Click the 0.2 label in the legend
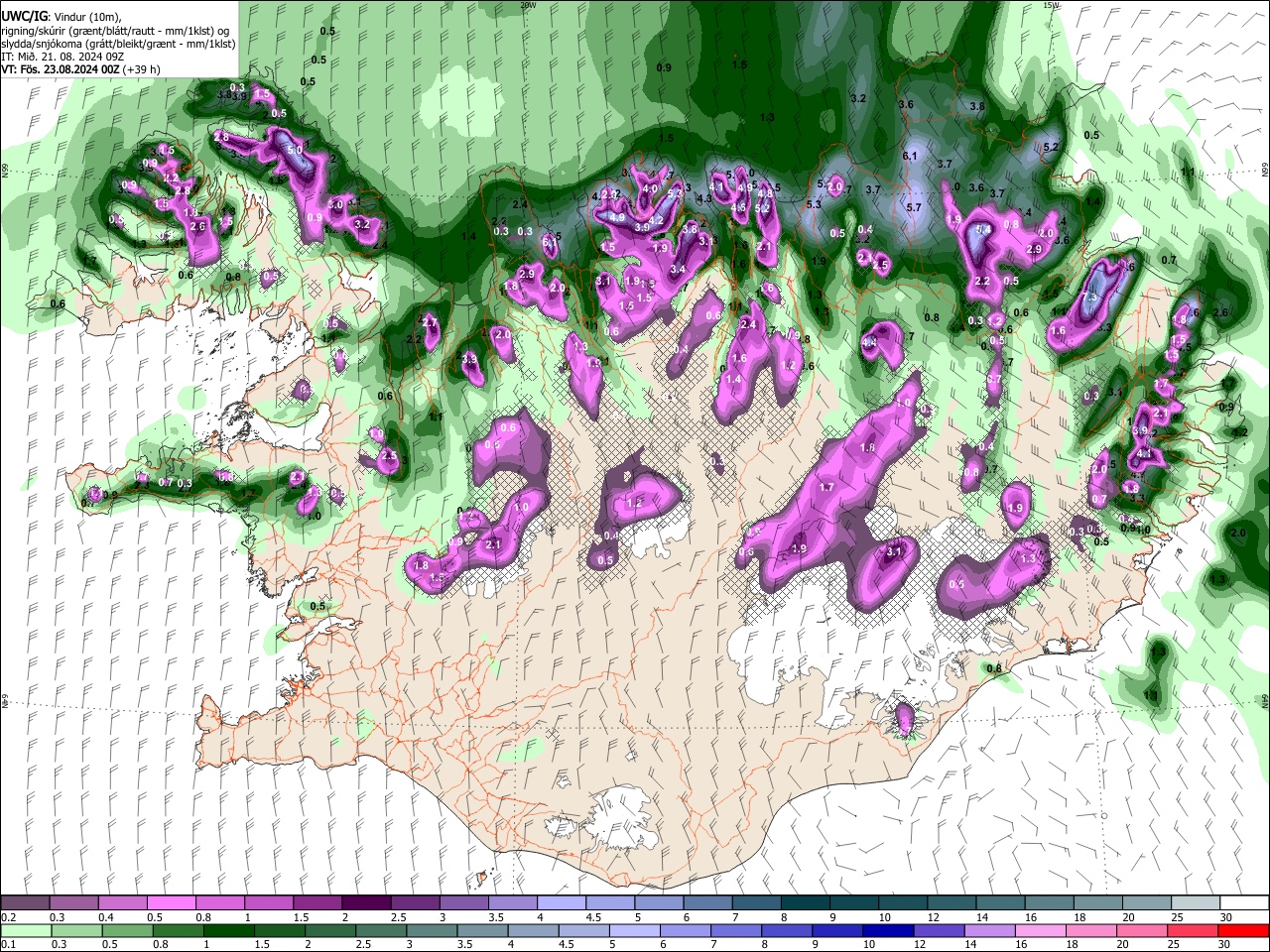 (x=7, y=917)
